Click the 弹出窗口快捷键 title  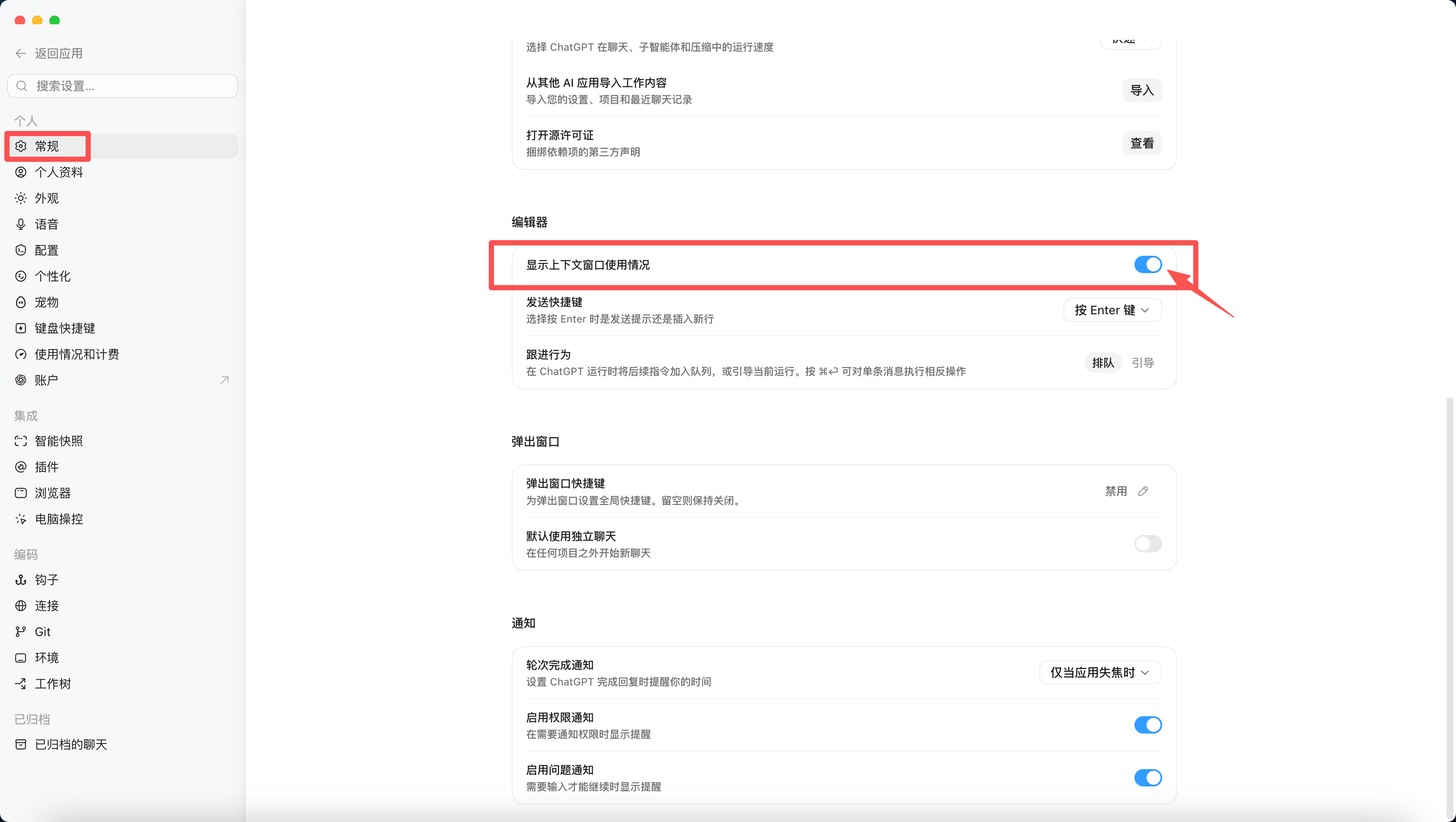click(565, 483)
